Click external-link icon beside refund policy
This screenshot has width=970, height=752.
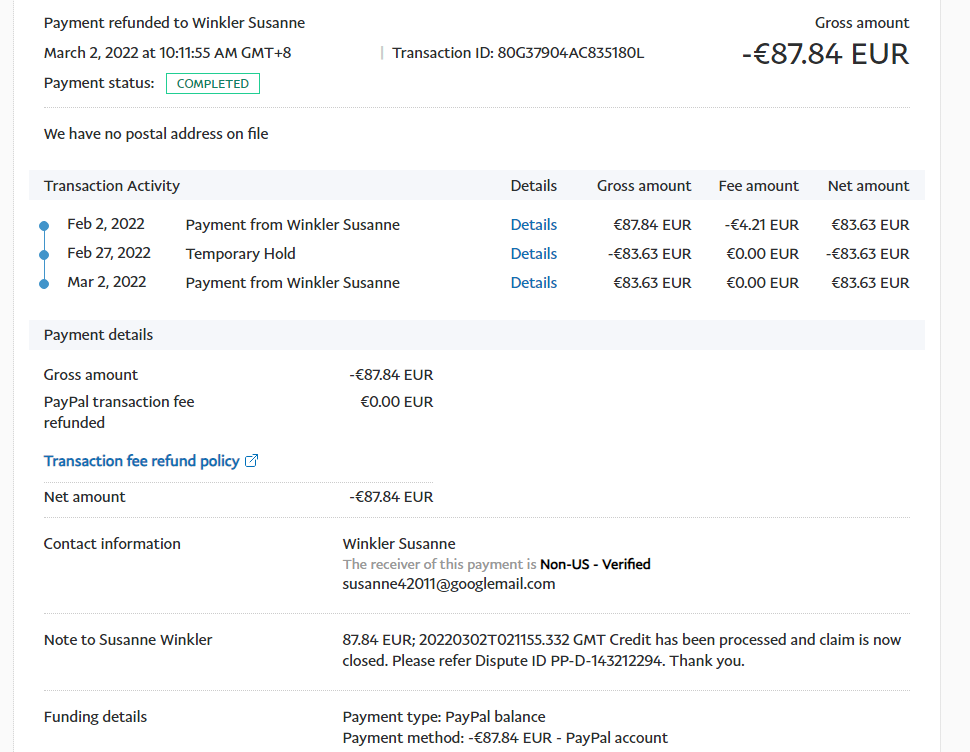252,461
